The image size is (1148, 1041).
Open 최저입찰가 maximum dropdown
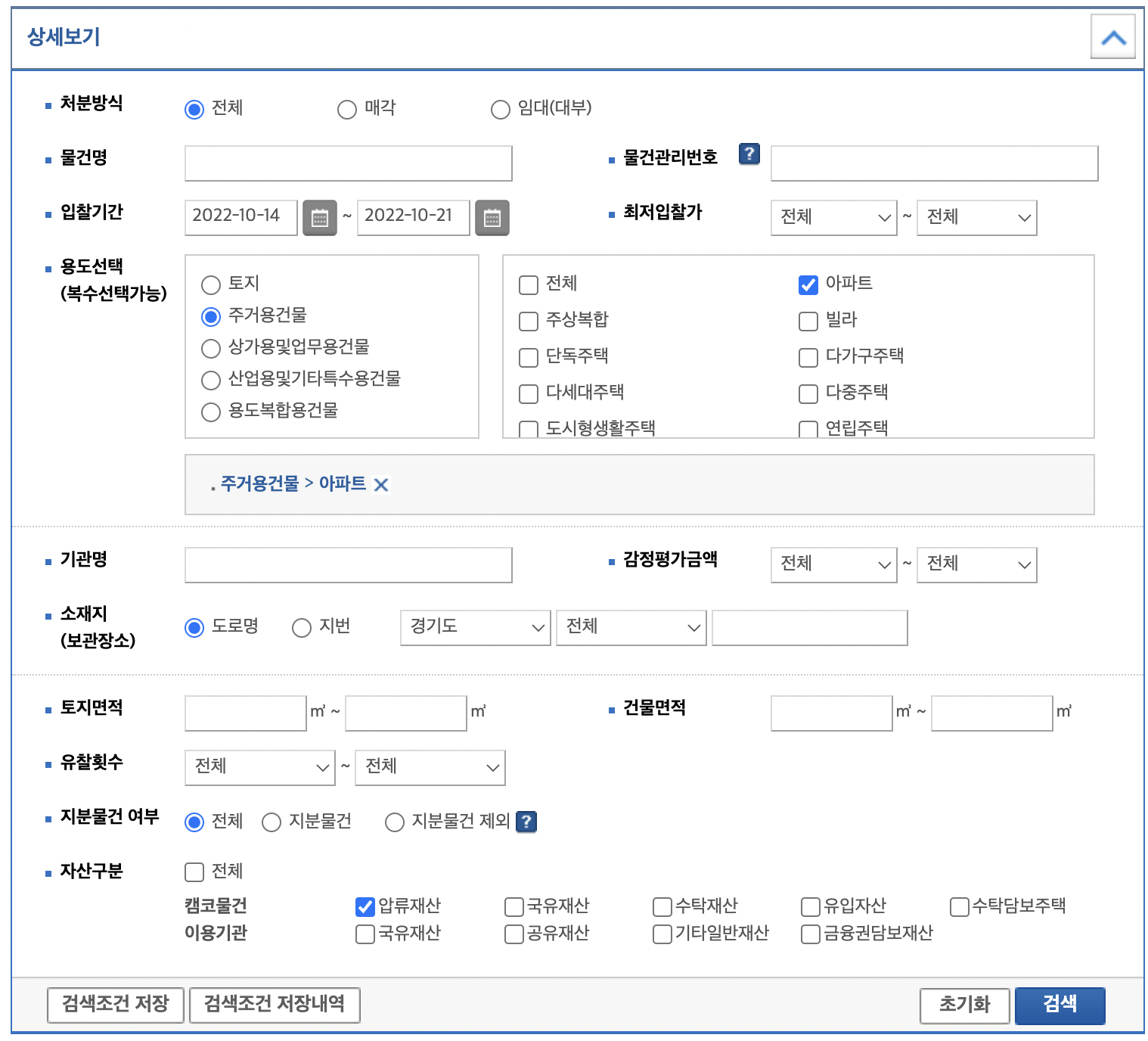tap(977, 218)
